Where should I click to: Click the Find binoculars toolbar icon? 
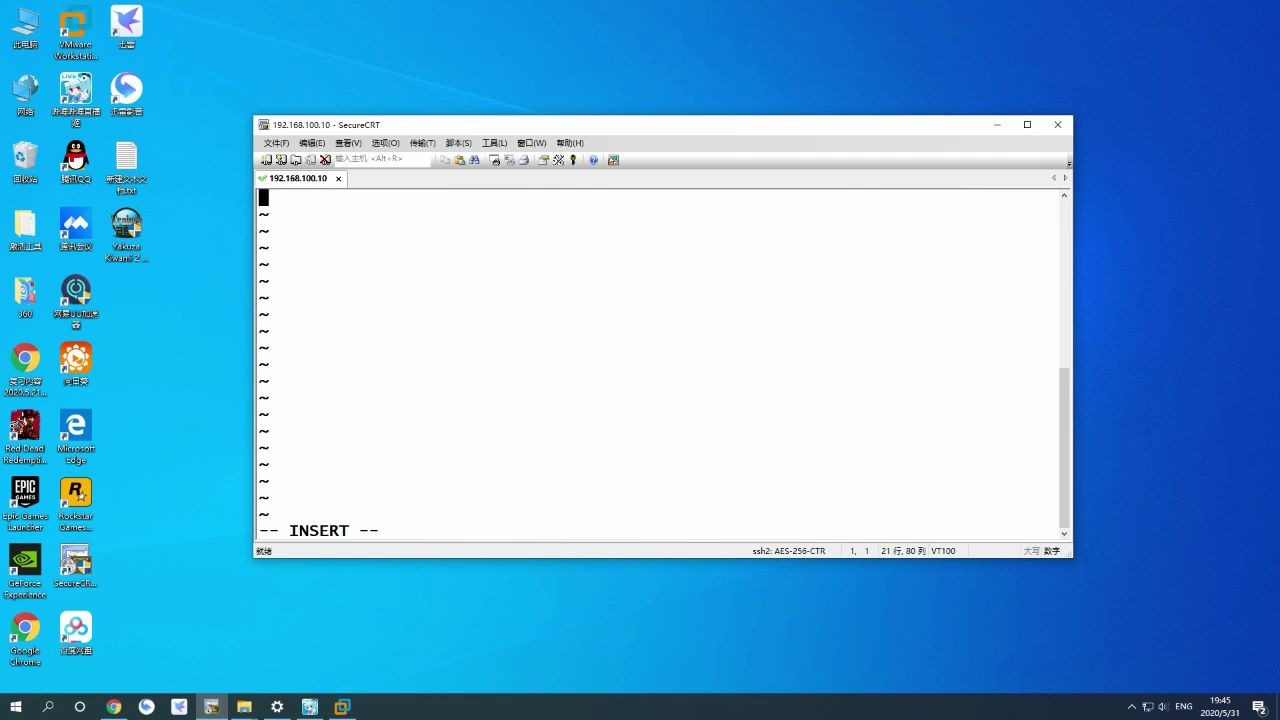click(x=474, y=160)
